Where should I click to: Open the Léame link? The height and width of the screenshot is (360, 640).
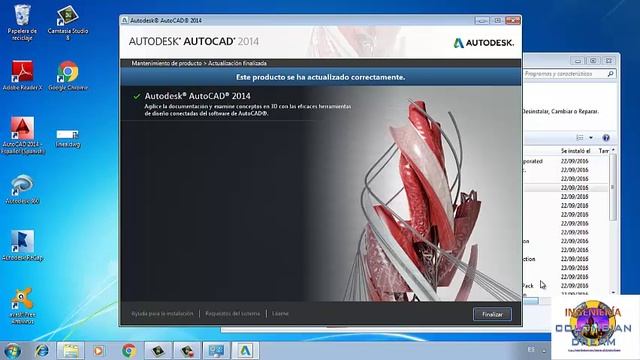point(280,313)
